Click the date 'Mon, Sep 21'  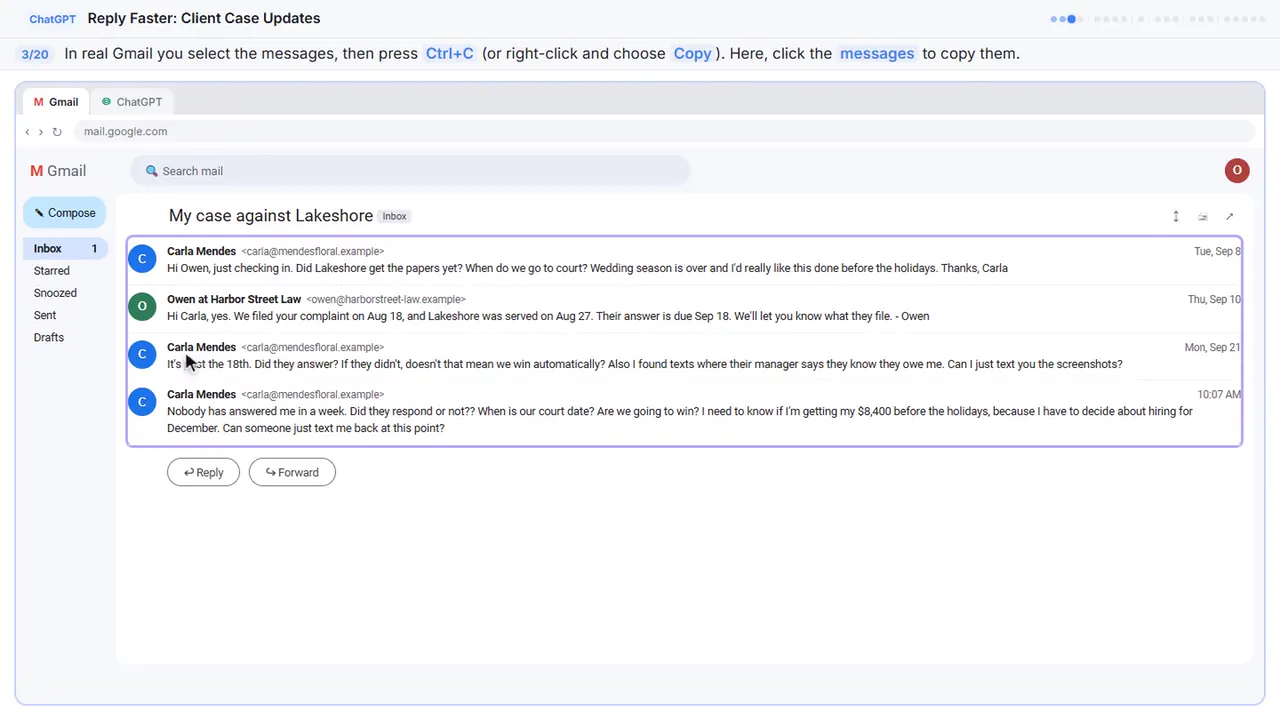(x=1213, y=348)
